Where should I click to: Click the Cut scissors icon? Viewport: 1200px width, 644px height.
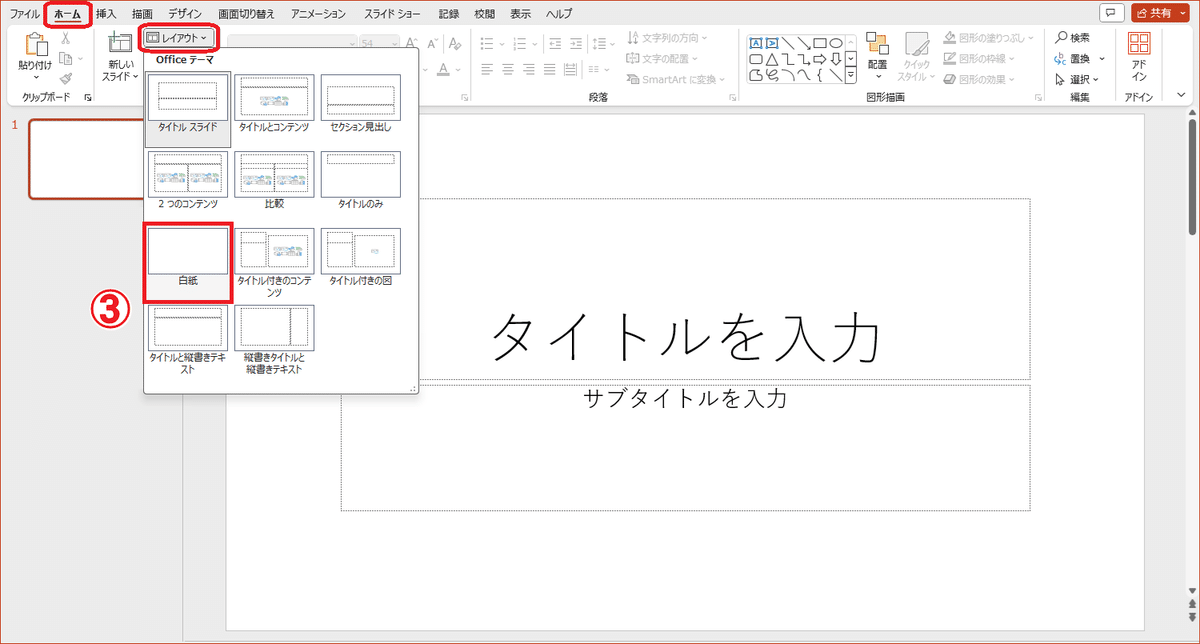point(65,38)
